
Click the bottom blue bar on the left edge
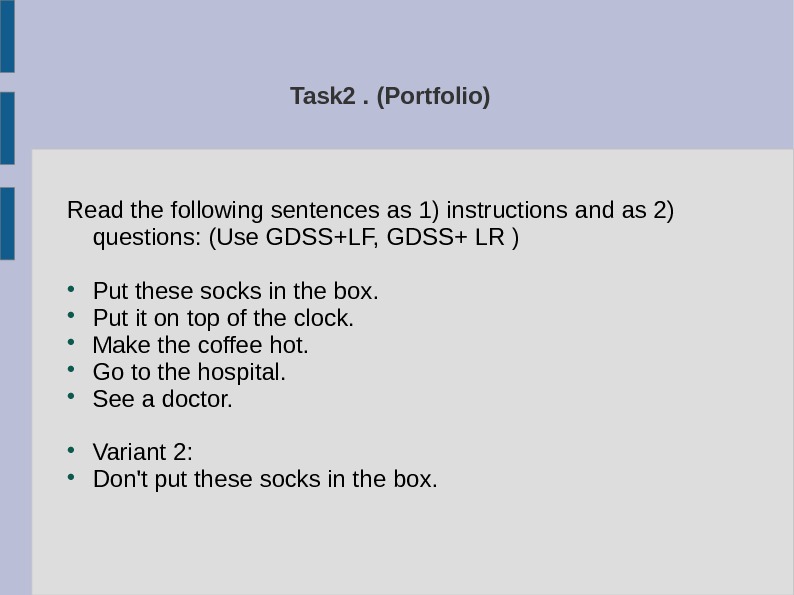7,223
